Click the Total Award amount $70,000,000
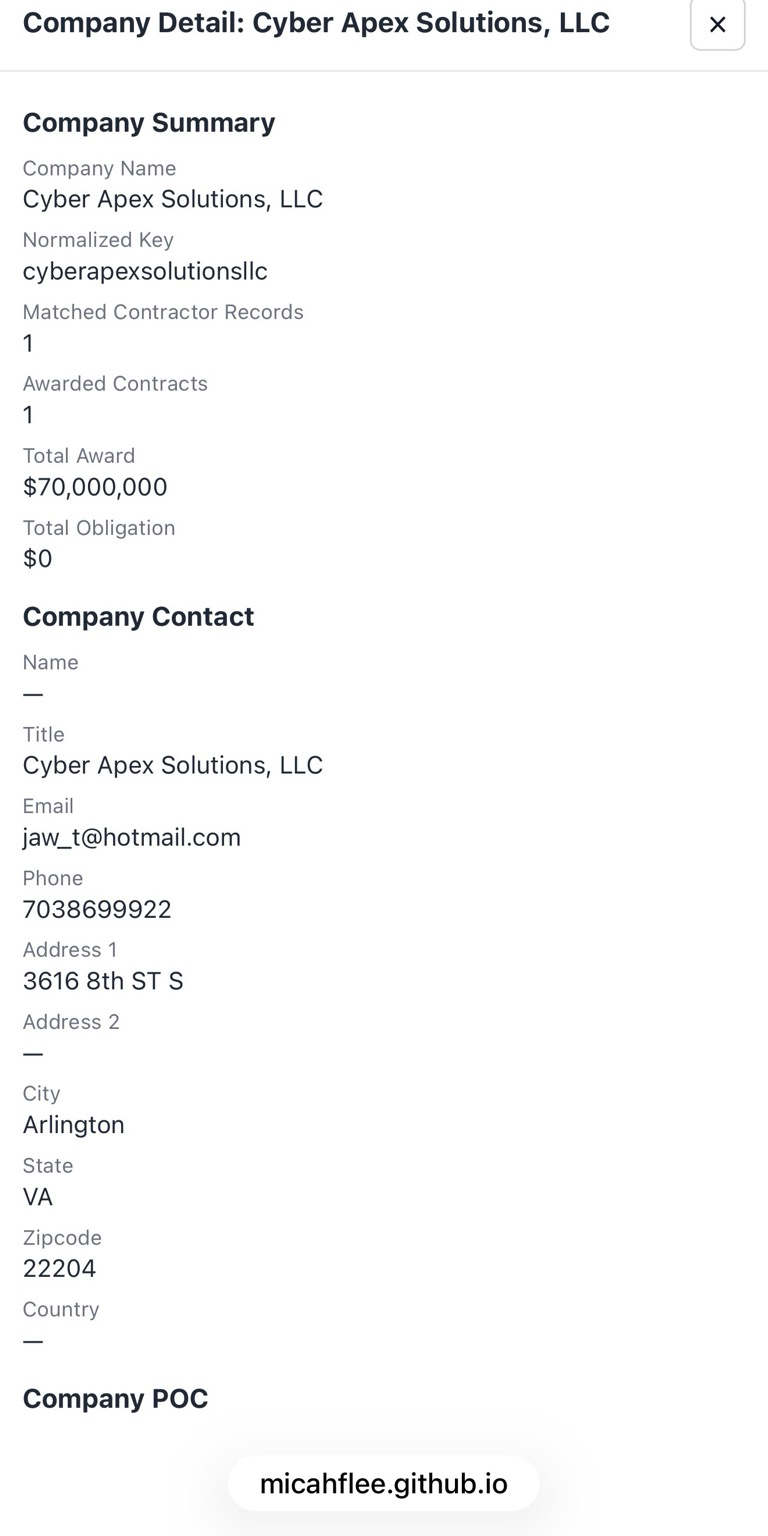 tap(95, 487)
